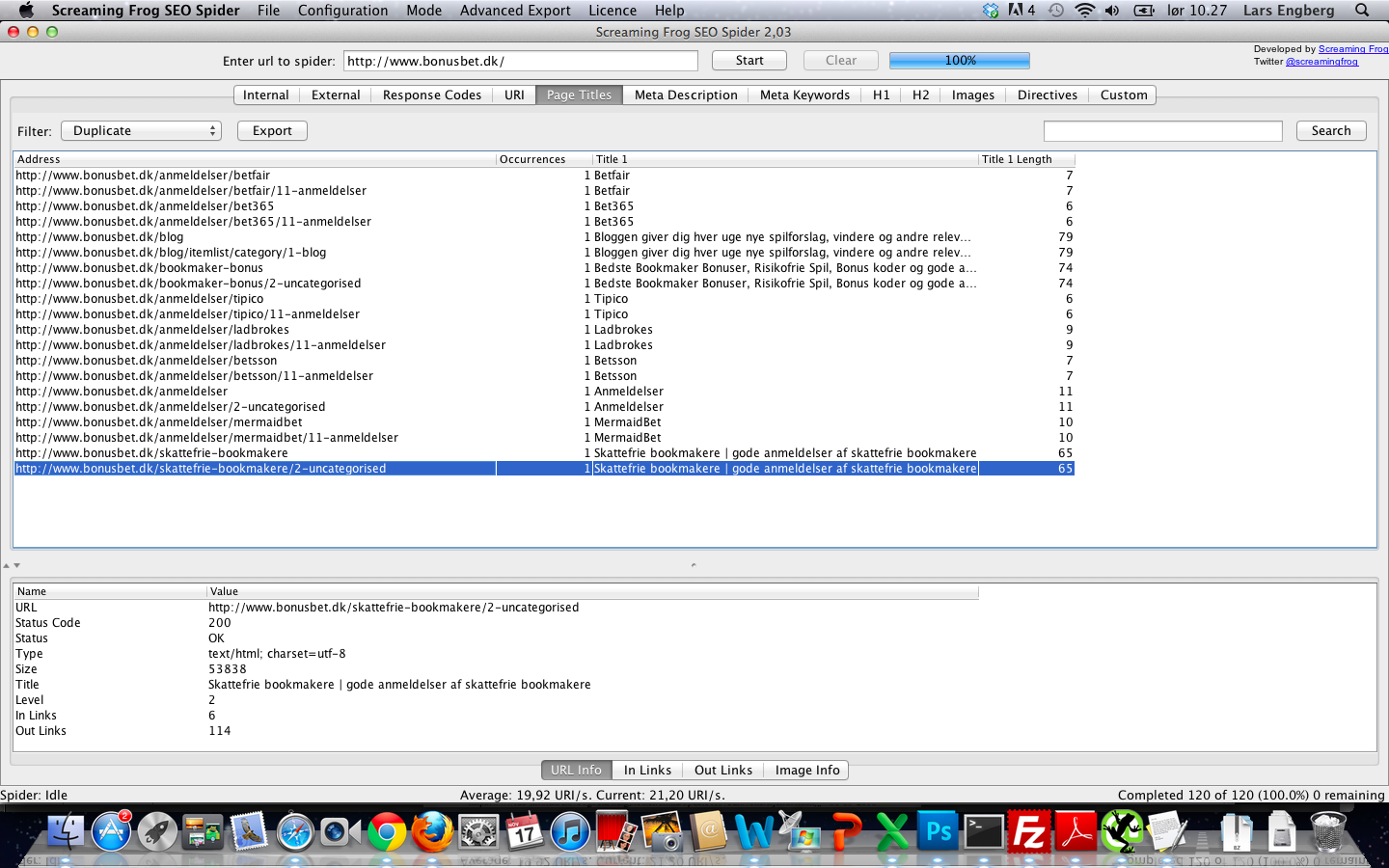
Task: Open the Mode menu
Action: 423,11
